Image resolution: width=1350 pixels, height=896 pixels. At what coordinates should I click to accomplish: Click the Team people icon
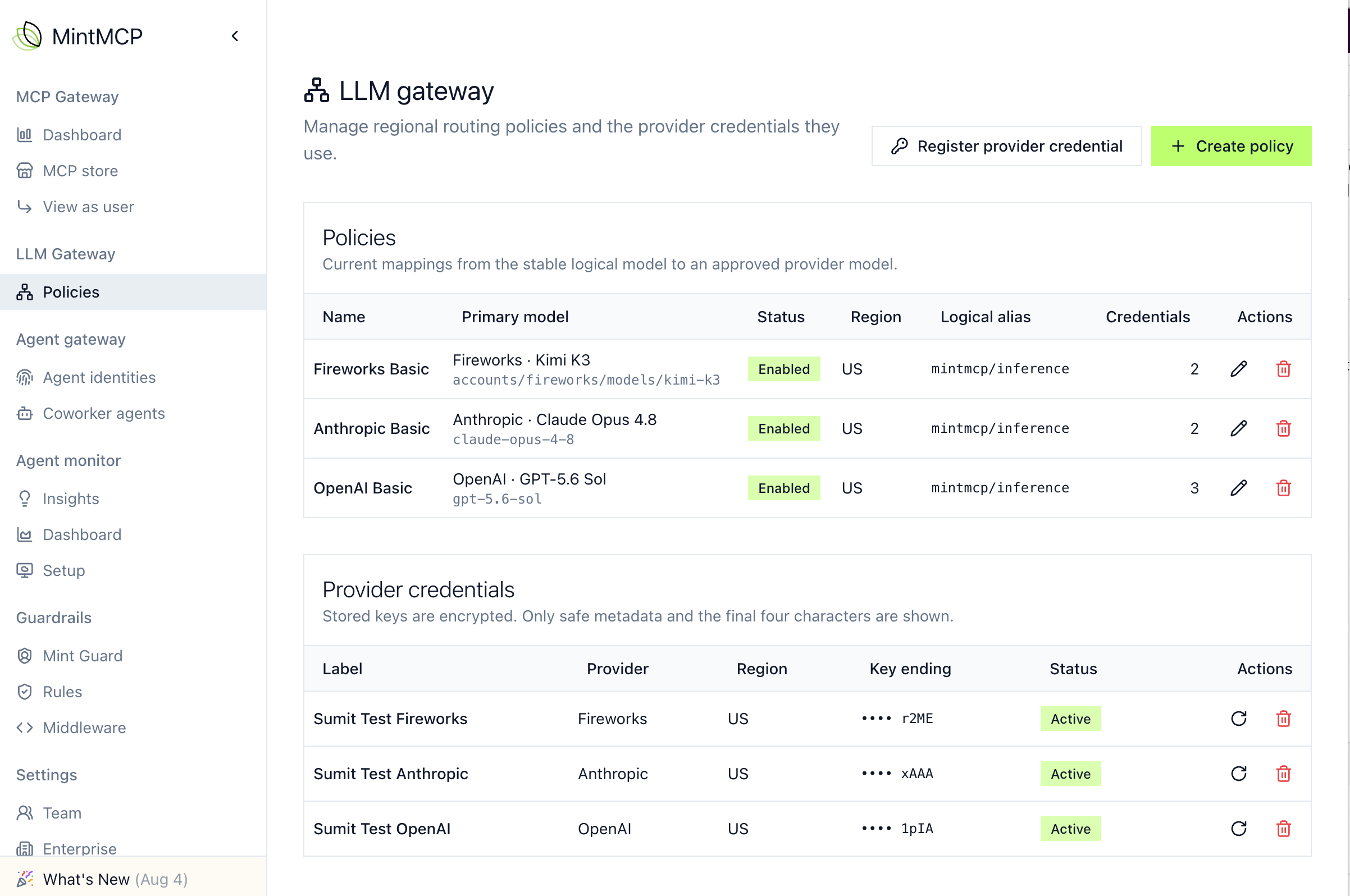click(x=25, y=813)
